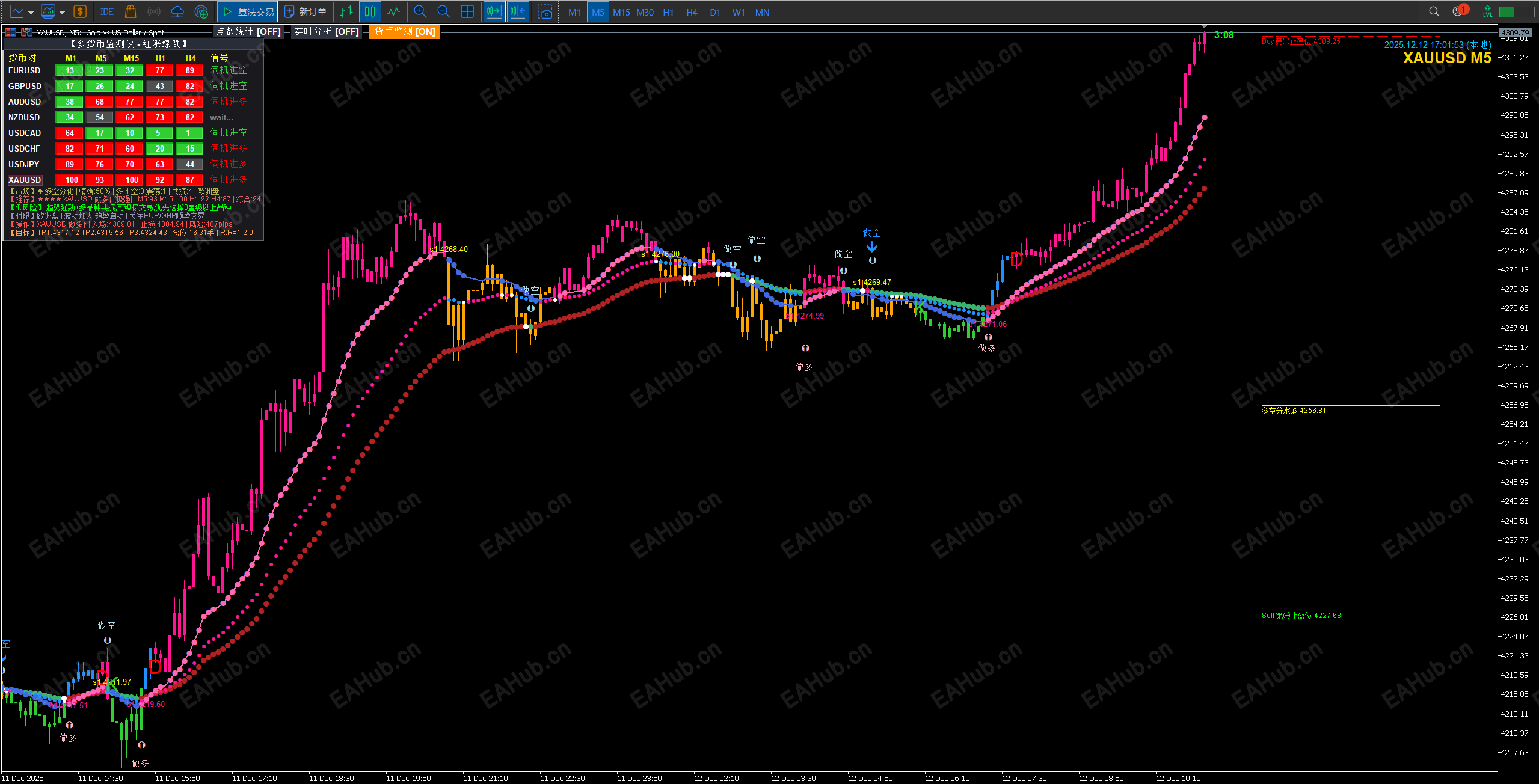
Task: Toggle the 实时分析 [OFF] switch
Action: 326,32
